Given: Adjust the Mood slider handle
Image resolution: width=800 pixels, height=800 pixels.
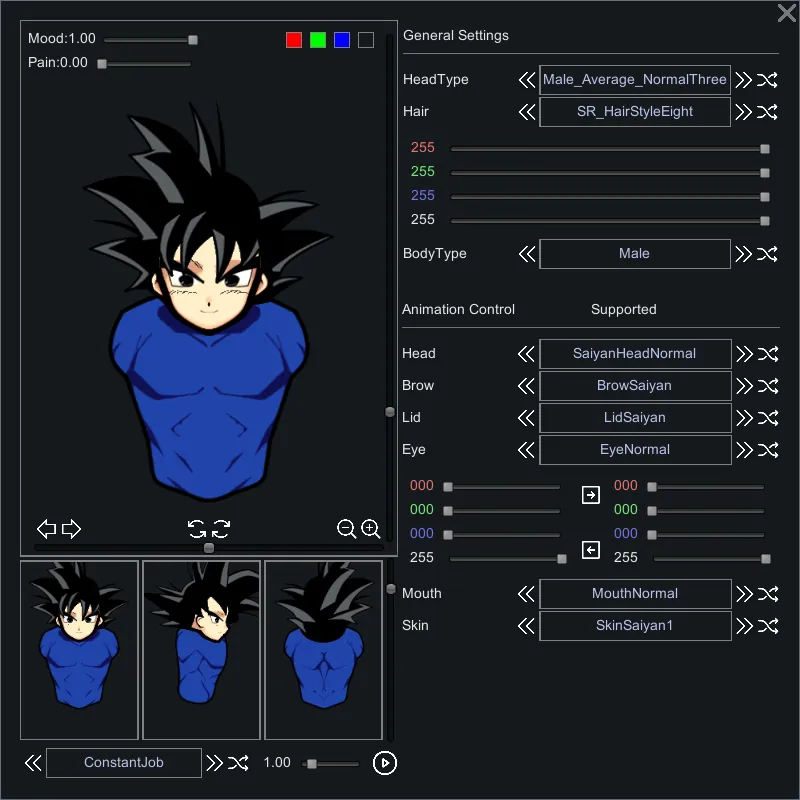Looking at the screenshot, I should click(x=193, y=40).
